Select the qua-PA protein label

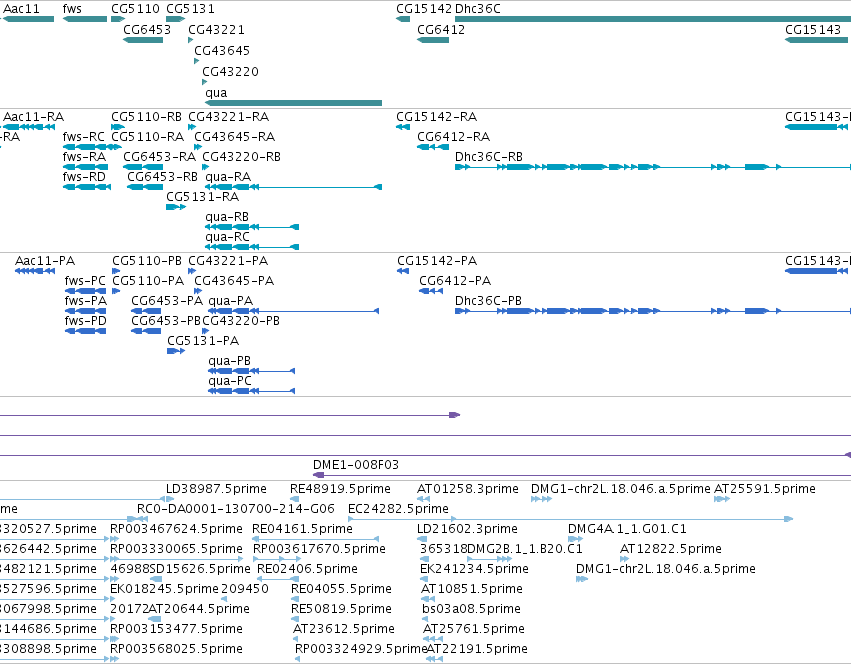click(x=231, y=301)
